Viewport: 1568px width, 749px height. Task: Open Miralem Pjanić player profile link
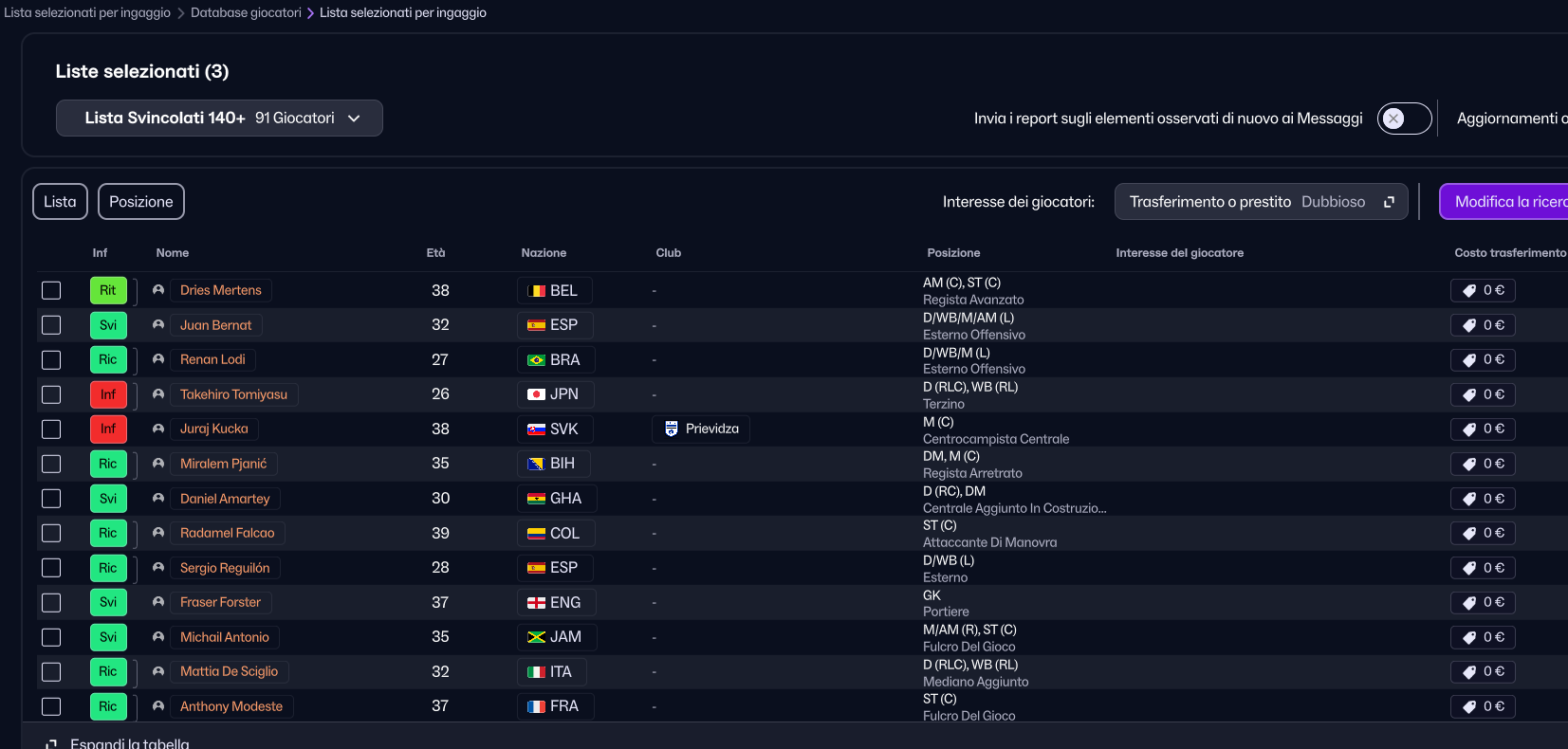(223, 464)
